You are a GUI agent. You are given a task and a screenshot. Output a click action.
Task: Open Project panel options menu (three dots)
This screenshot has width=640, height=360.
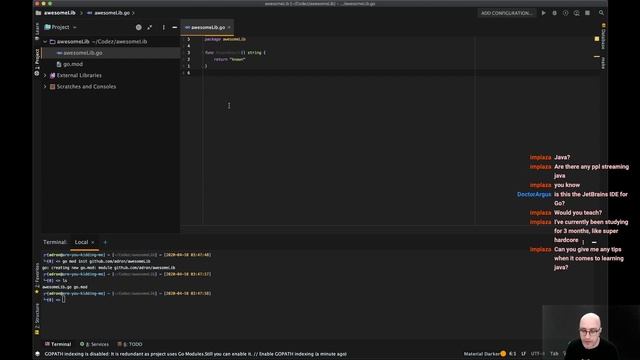(x=164, y=27)
